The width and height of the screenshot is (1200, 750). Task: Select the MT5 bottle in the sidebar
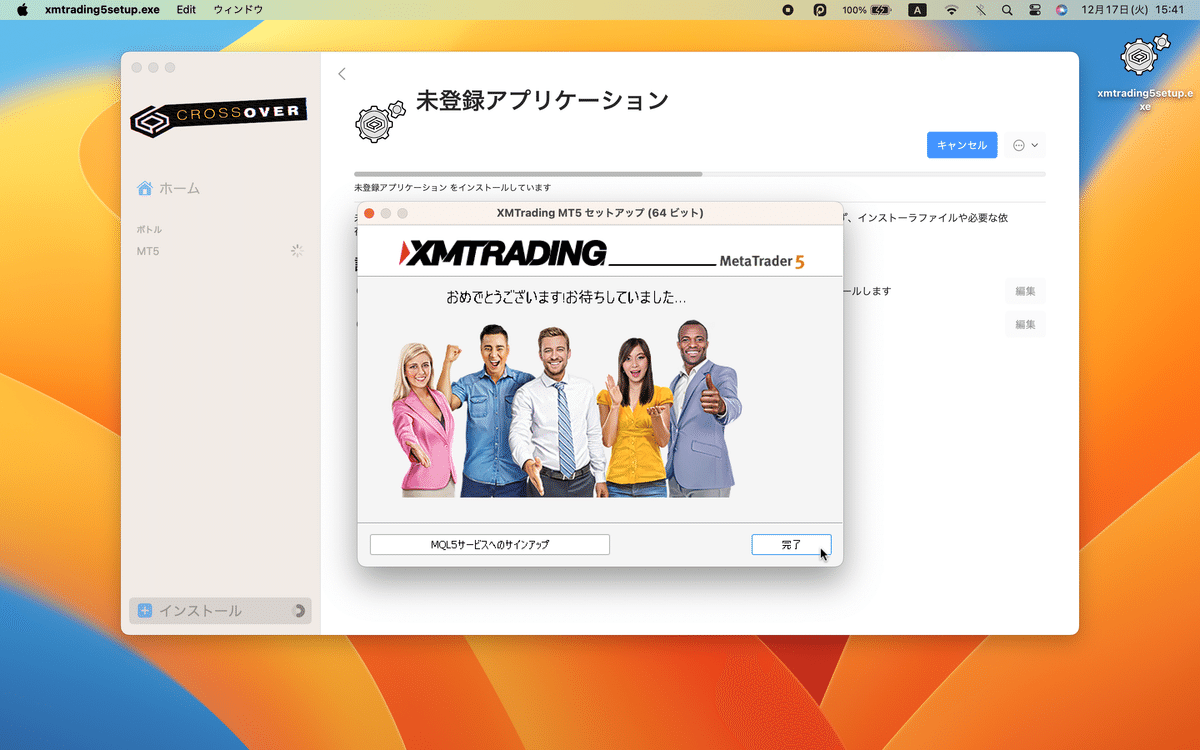tap(148, 251)
